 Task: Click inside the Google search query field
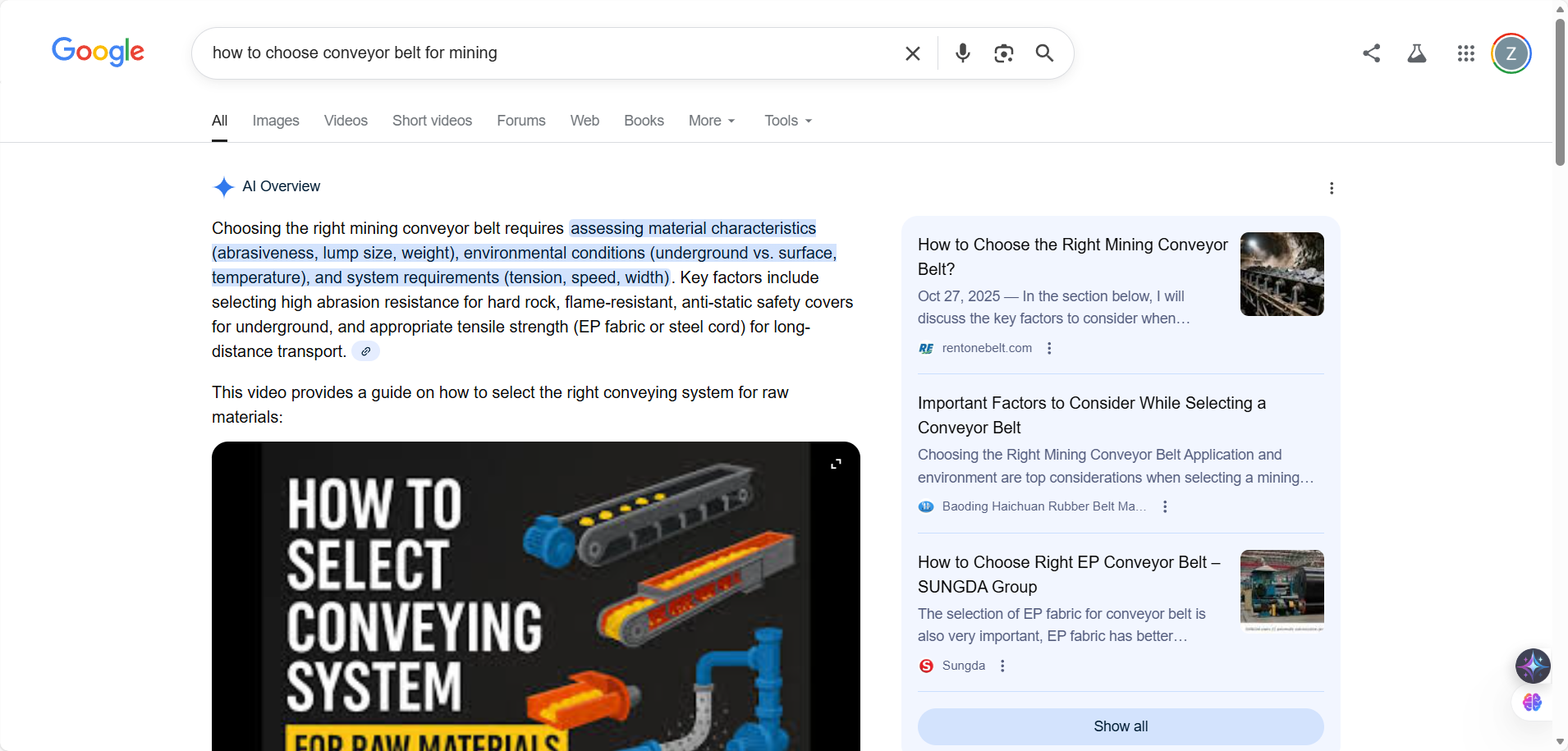tap(550, 53)
